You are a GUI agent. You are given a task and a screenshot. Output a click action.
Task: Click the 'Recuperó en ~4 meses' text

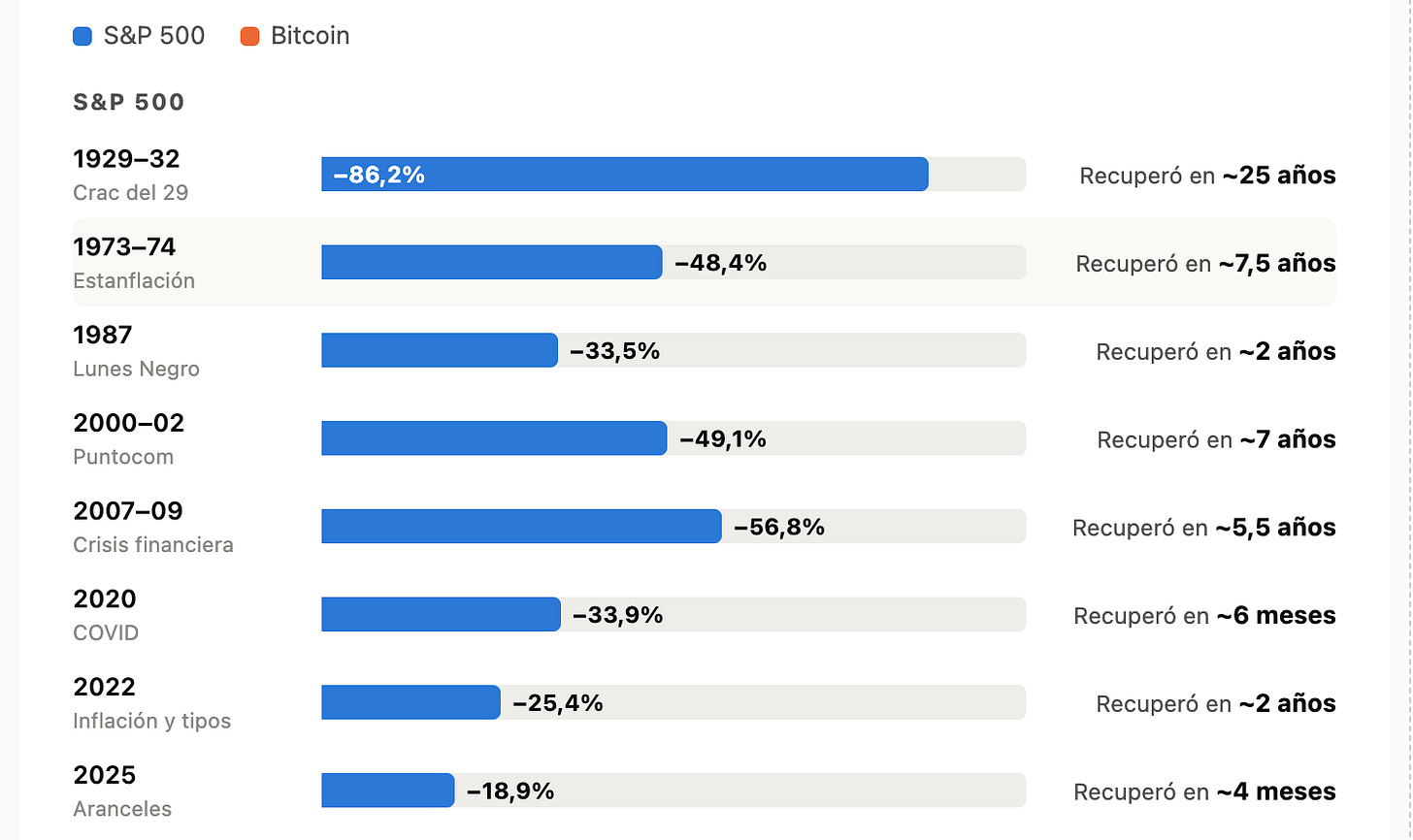tap(1204, 792)
